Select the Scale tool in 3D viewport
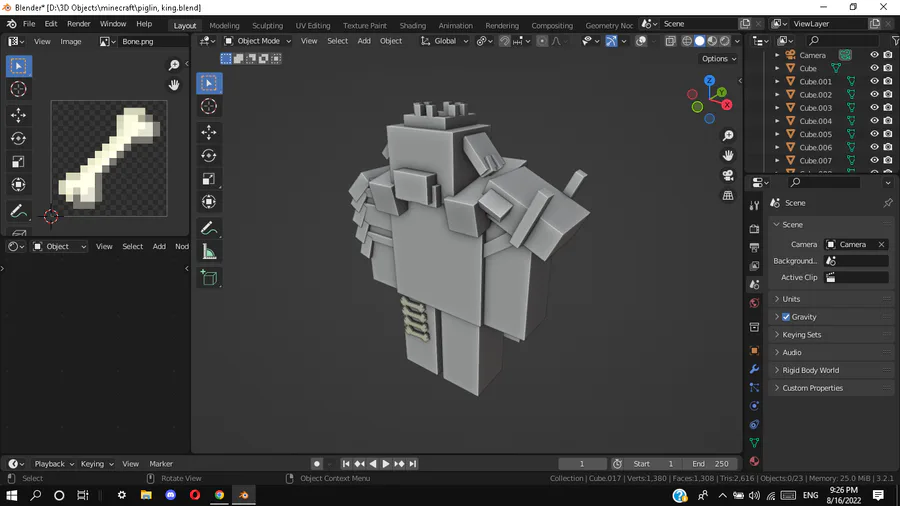Image resolution: width=900 pixels, height=506 pixels. (x=209, y=179)
